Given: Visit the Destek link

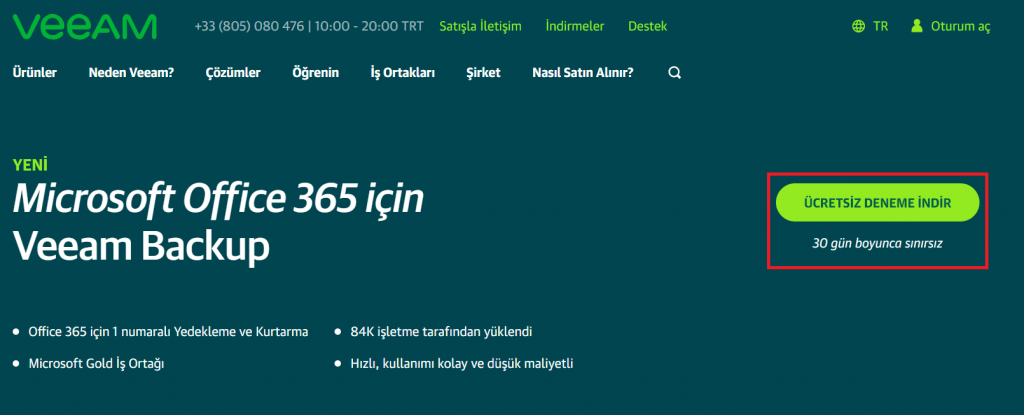Looking at the screenshot, I should click(x=647, y=27).
